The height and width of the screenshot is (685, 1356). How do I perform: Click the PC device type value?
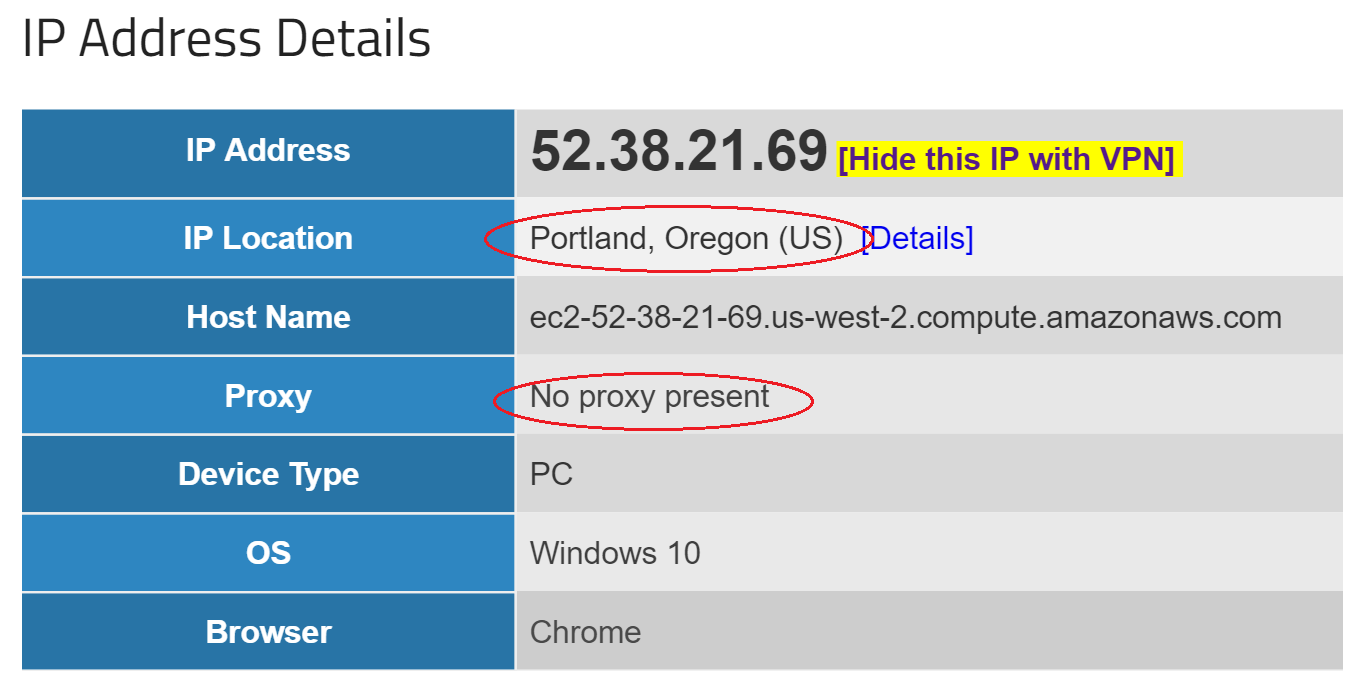coord(551,474)
